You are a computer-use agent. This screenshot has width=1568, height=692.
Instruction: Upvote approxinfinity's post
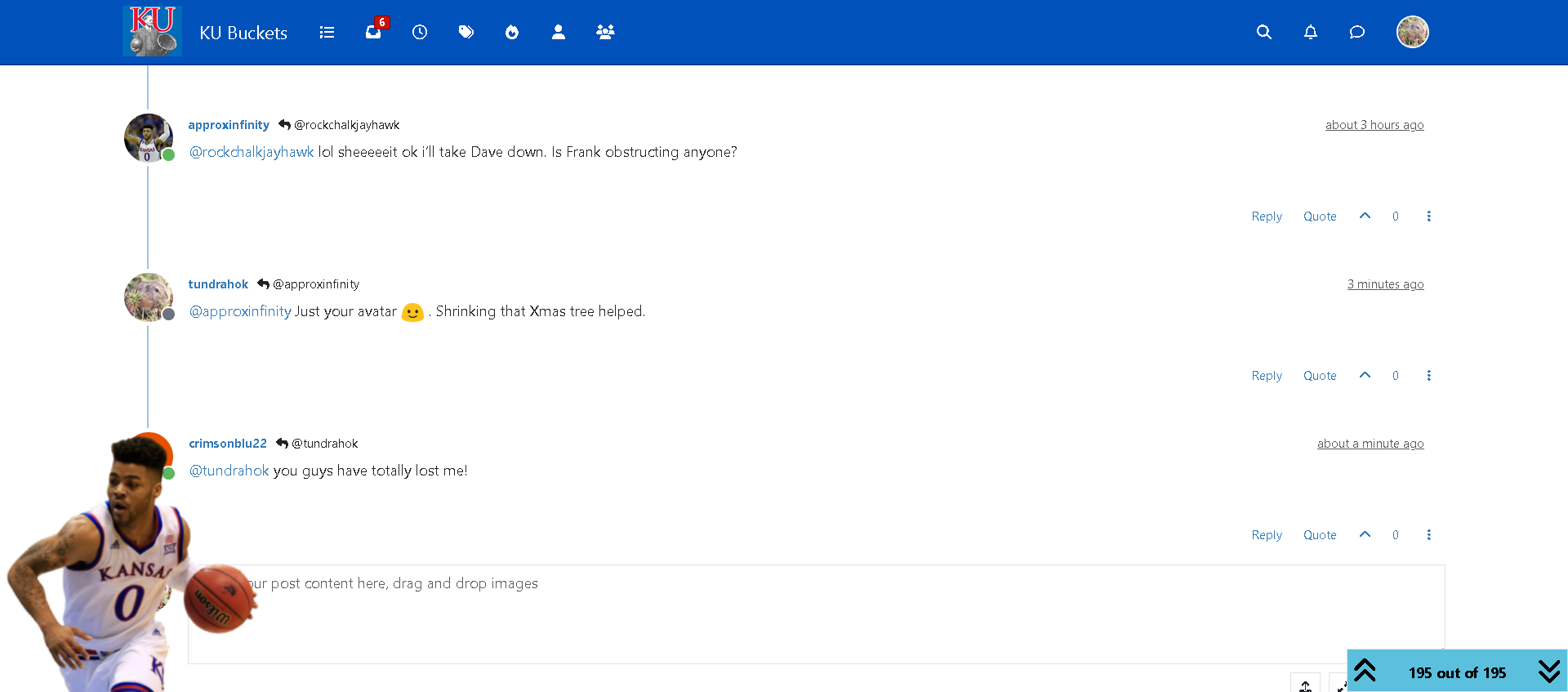click(x=1365, y=216)
